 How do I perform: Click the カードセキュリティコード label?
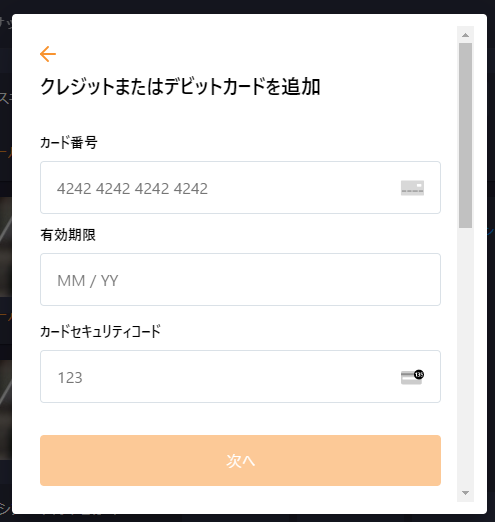(x=100, y=331)
